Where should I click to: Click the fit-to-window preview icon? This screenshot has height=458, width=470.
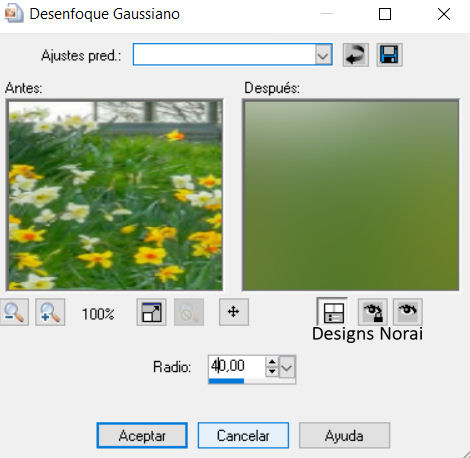click(x=151, y=312)
